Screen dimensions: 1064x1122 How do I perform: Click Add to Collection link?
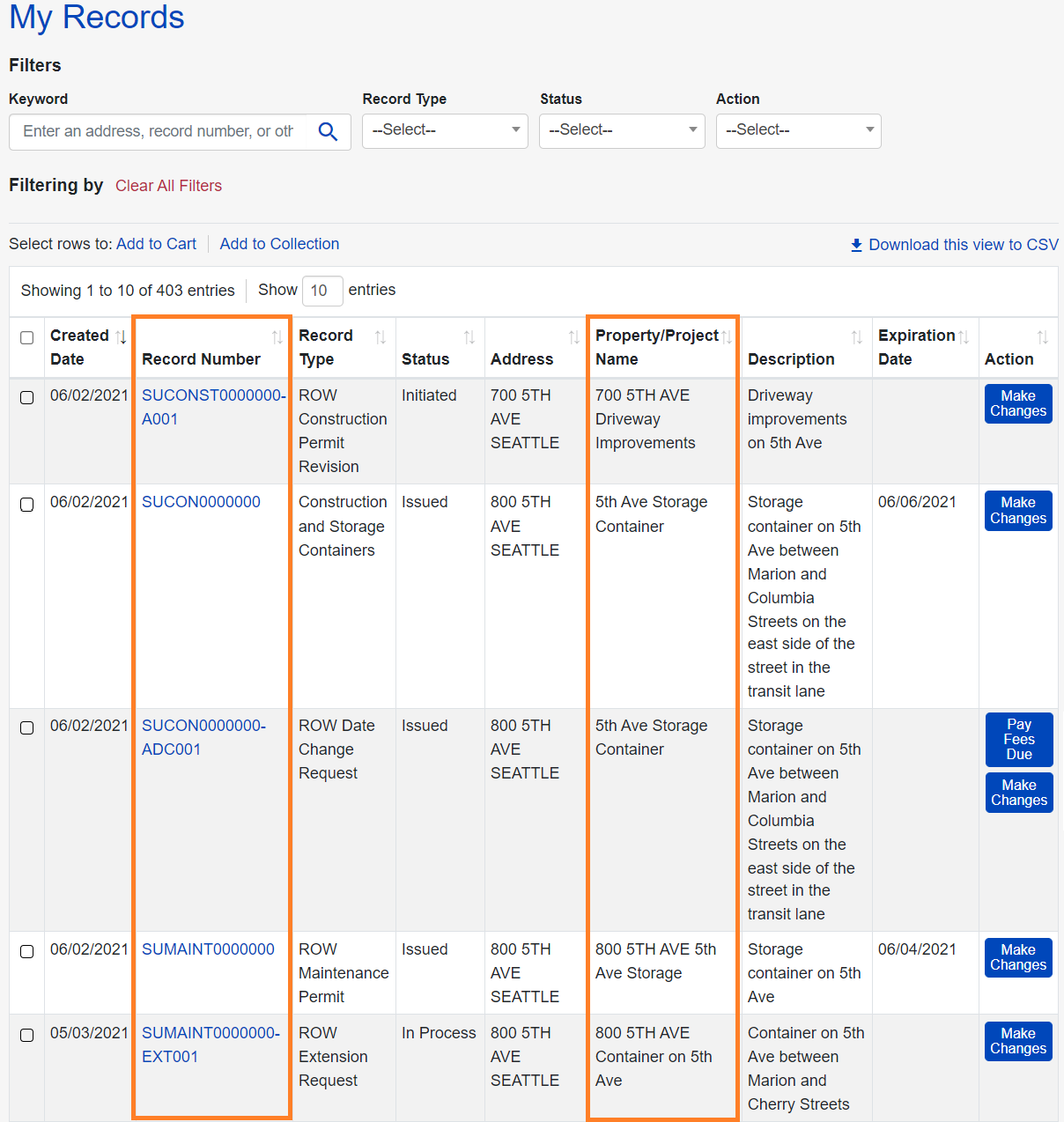(x=279, y=244)
